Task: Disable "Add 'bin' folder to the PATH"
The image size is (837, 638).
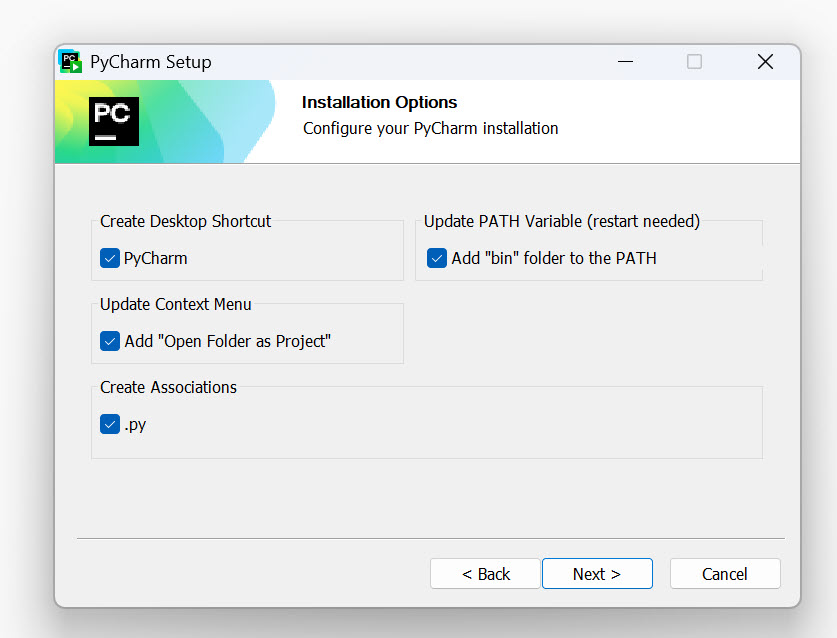Action: (x=437, y=258)
